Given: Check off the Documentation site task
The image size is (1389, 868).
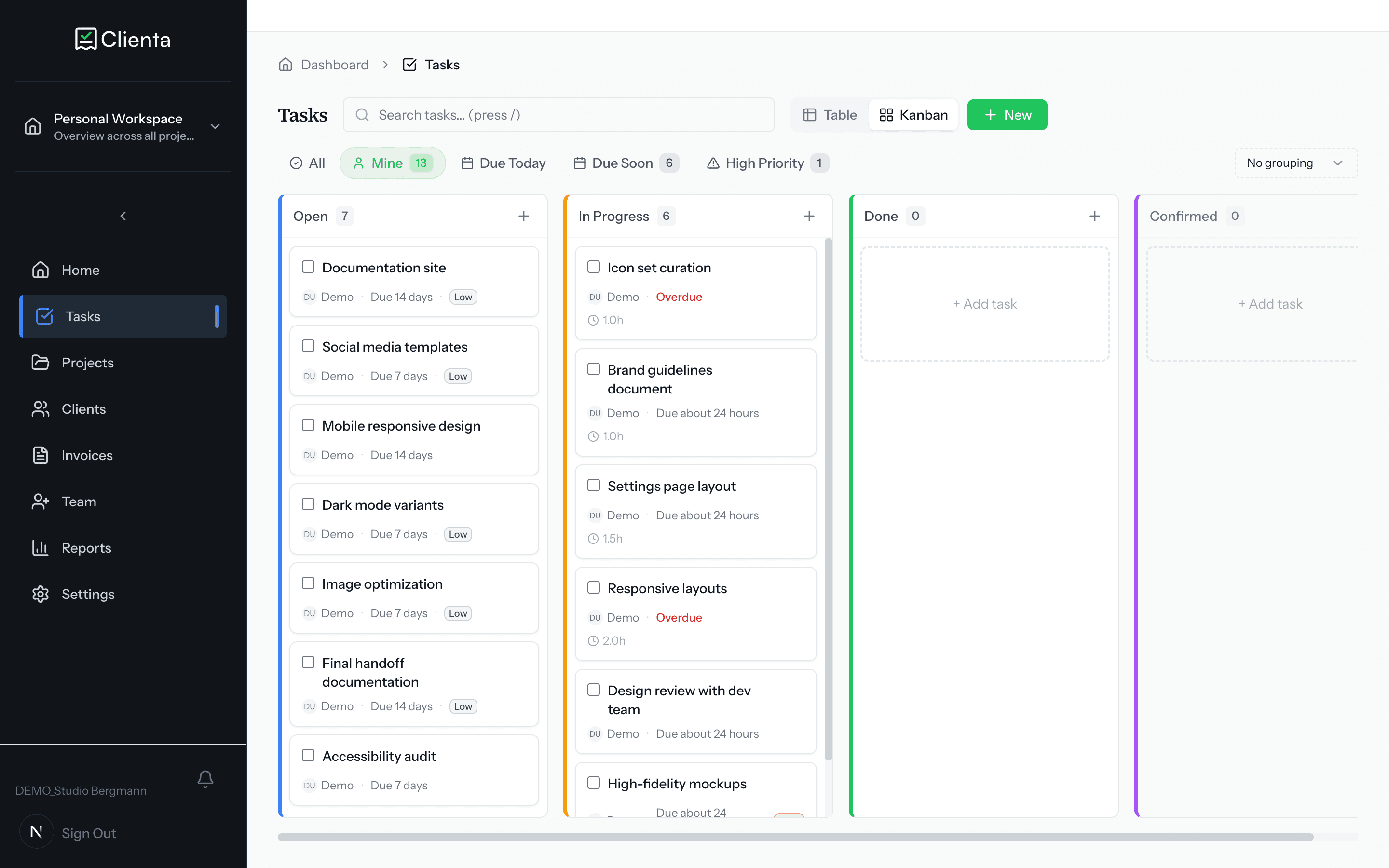Looking at the screenshot, I should 308,266.
